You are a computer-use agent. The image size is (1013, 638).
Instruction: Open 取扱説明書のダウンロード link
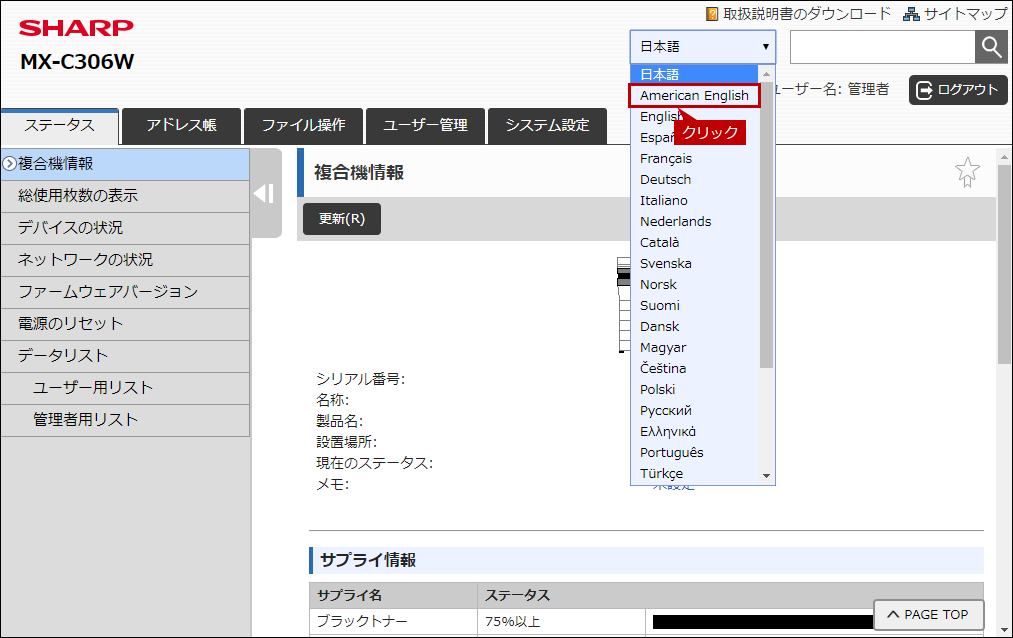(x=807, y=14)
